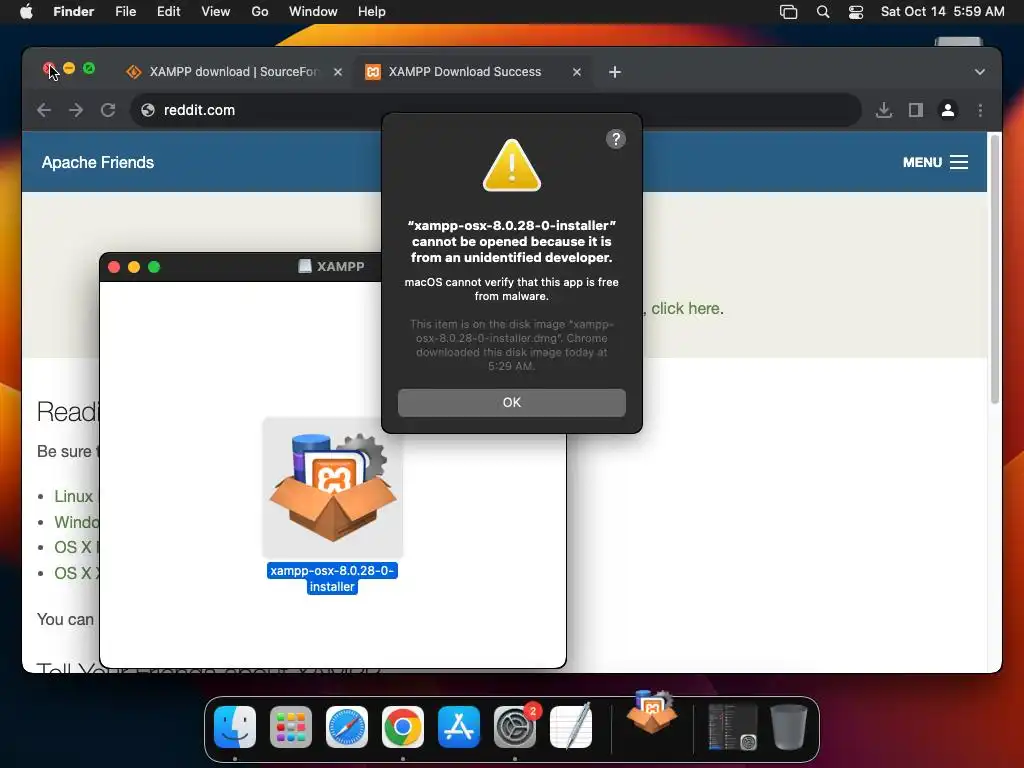Image resolution: width=1024 pixels, height=768 pixels.
Task: Open the Help menu
Action: click(x=372, y=12)
